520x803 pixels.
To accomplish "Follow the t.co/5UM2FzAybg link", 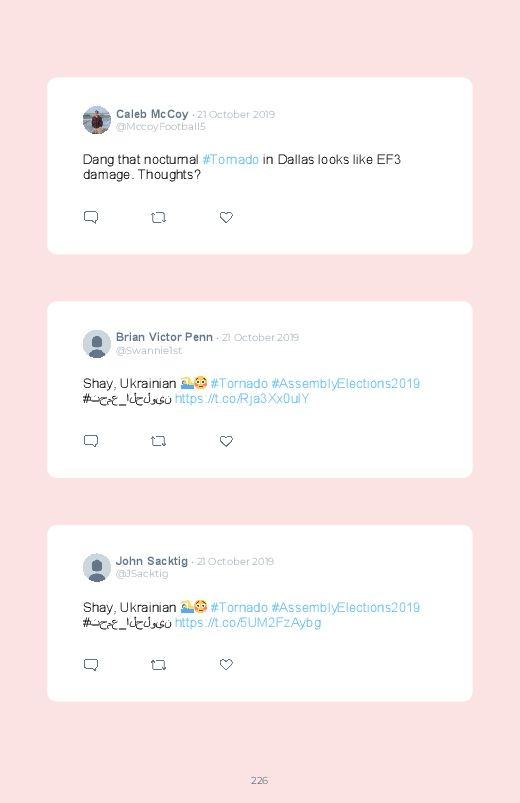I will click(x=248, y=623).
